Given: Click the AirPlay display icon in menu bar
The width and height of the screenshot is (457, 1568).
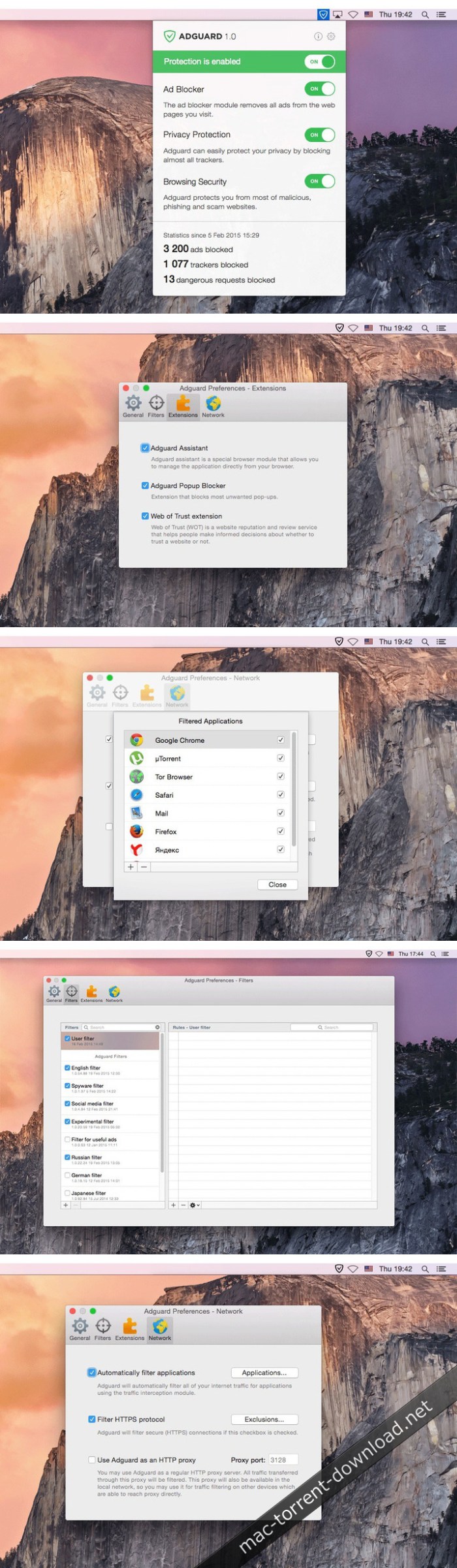Looking at the screenshot, I should point(338,14).
